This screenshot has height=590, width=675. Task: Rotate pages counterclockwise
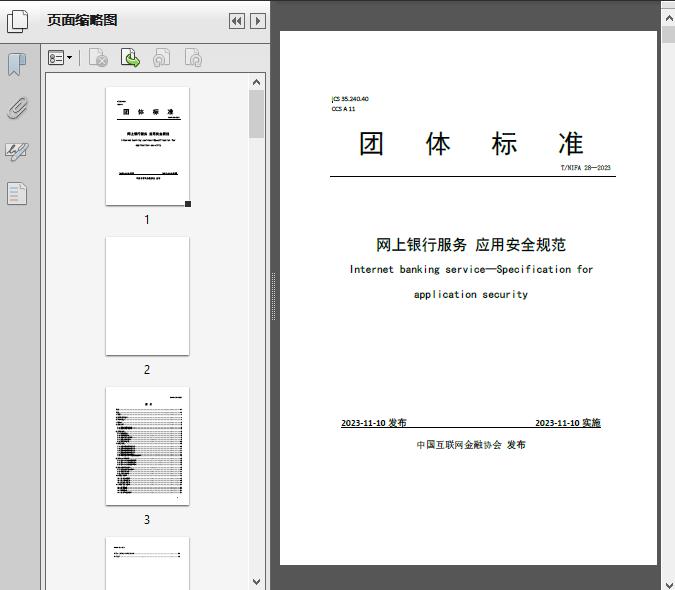(161, 58)
